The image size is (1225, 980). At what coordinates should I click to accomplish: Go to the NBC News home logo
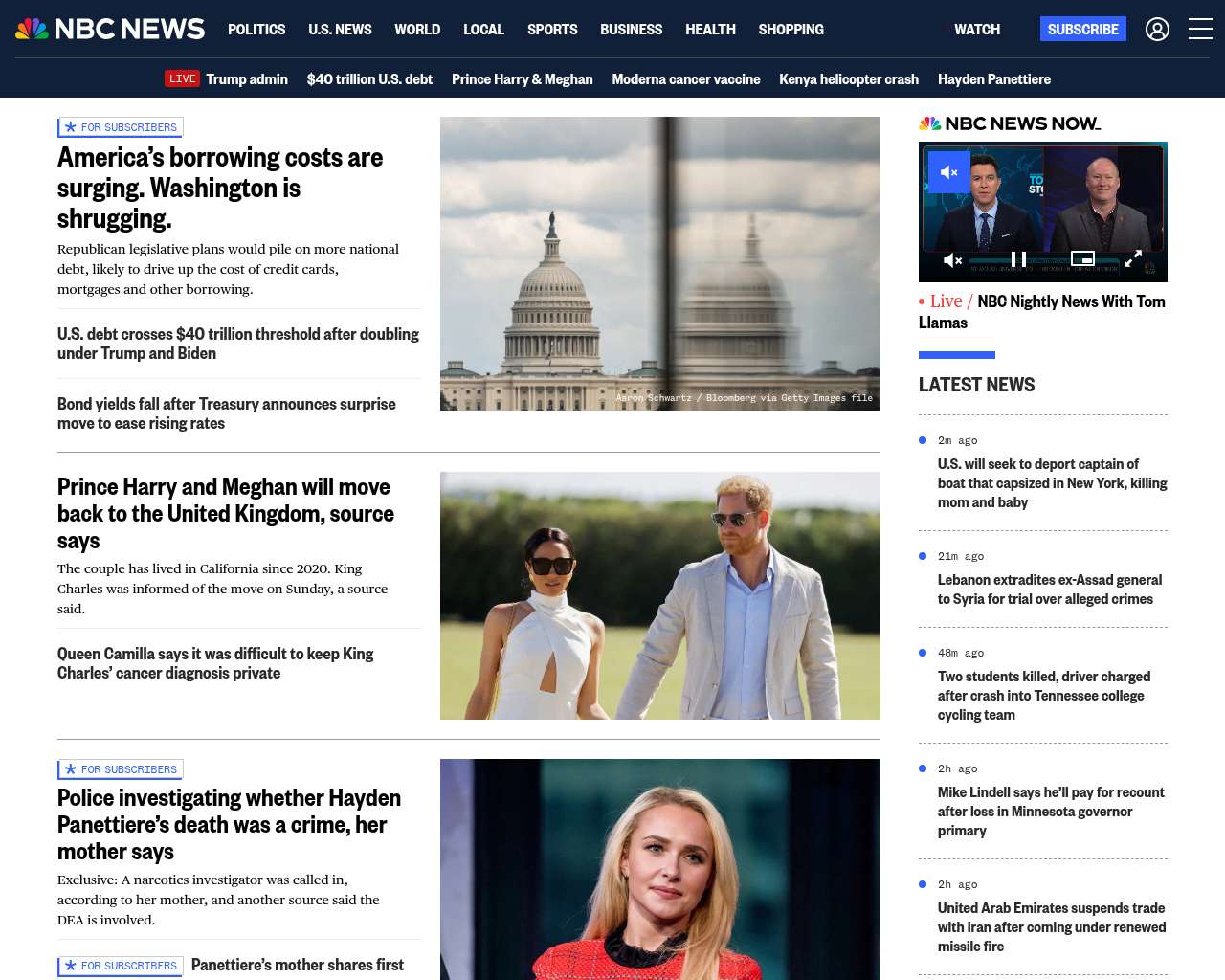(x=110, y=29)
